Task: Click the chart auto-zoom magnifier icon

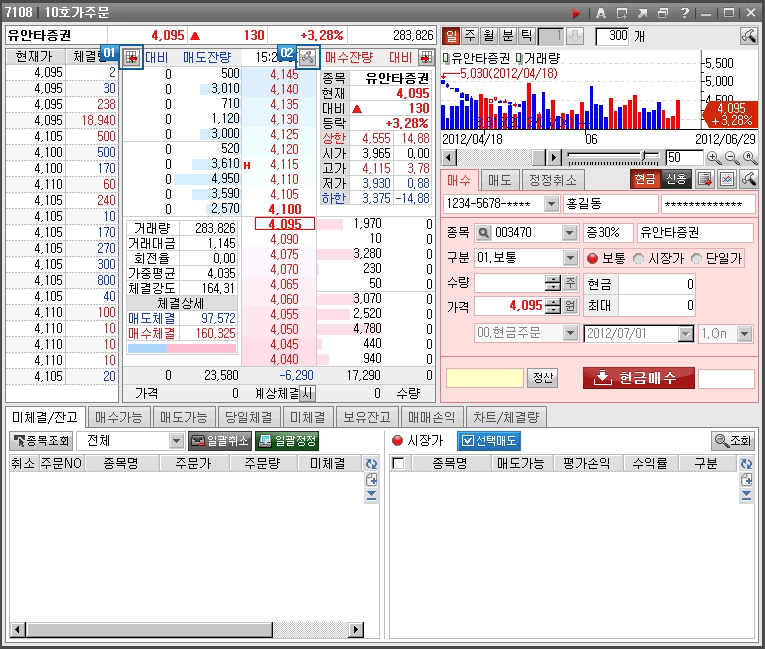Action: click(749, 158)
